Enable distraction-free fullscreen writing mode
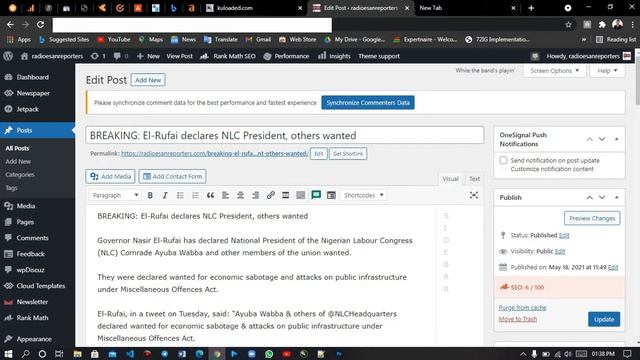 (x=474, y=195)
